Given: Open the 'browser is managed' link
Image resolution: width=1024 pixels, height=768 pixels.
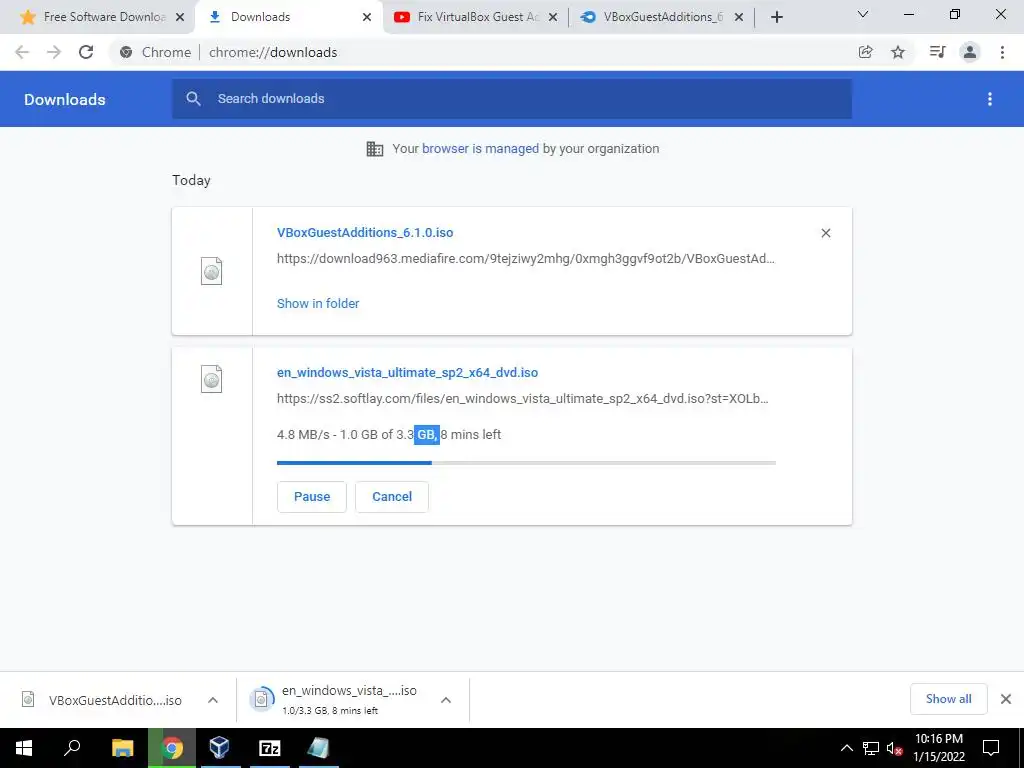Looking at the screenshot, I should (481, 149).
